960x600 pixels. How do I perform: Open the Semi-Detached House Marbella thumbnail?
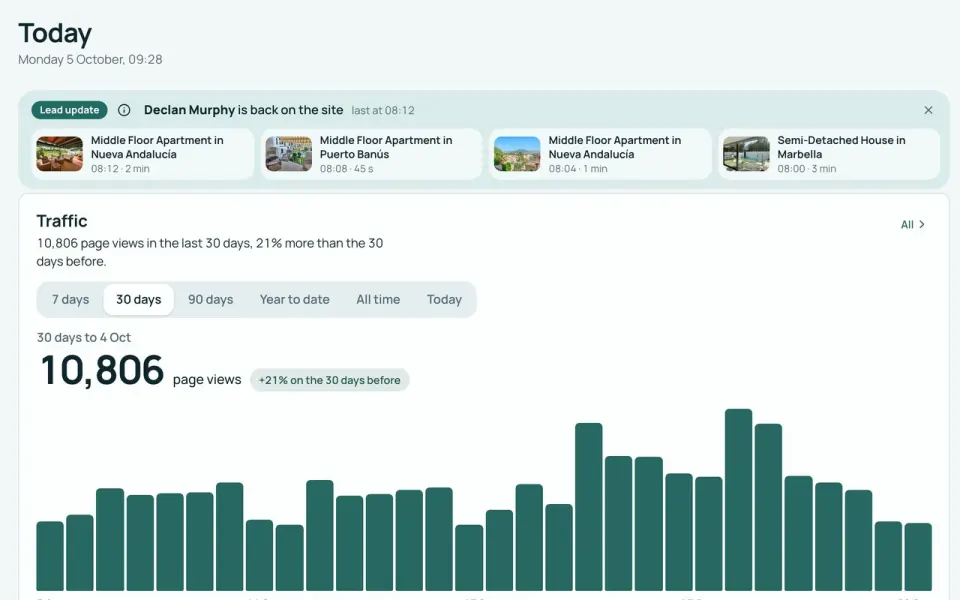click(746, 154)
